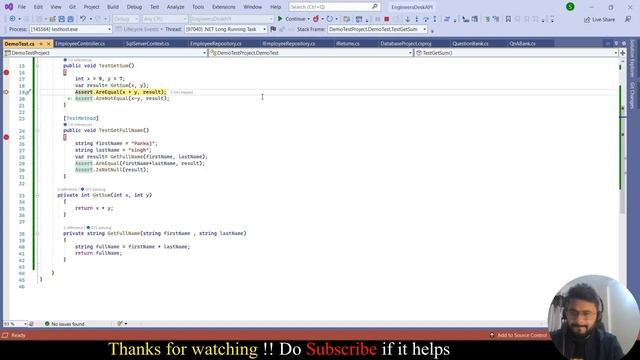This screenshot has height=360, width=640.
Task: Open the Edit menu
Action: [x=38, y=7]
